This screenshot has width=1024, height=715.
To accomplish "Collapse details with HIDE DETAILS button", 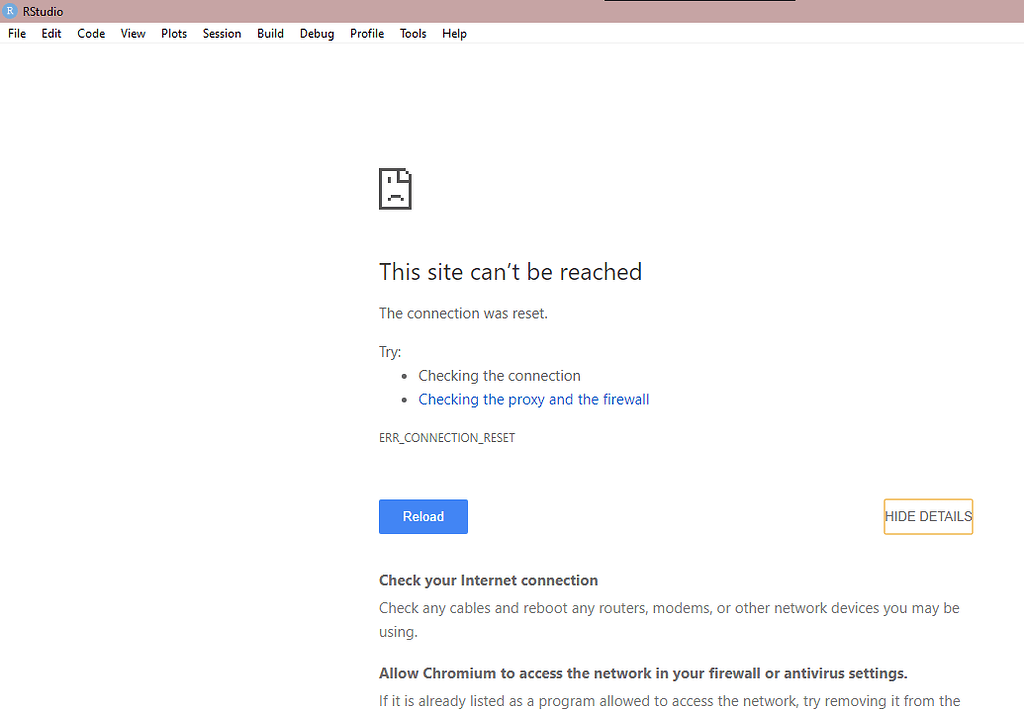I will 928,517.
